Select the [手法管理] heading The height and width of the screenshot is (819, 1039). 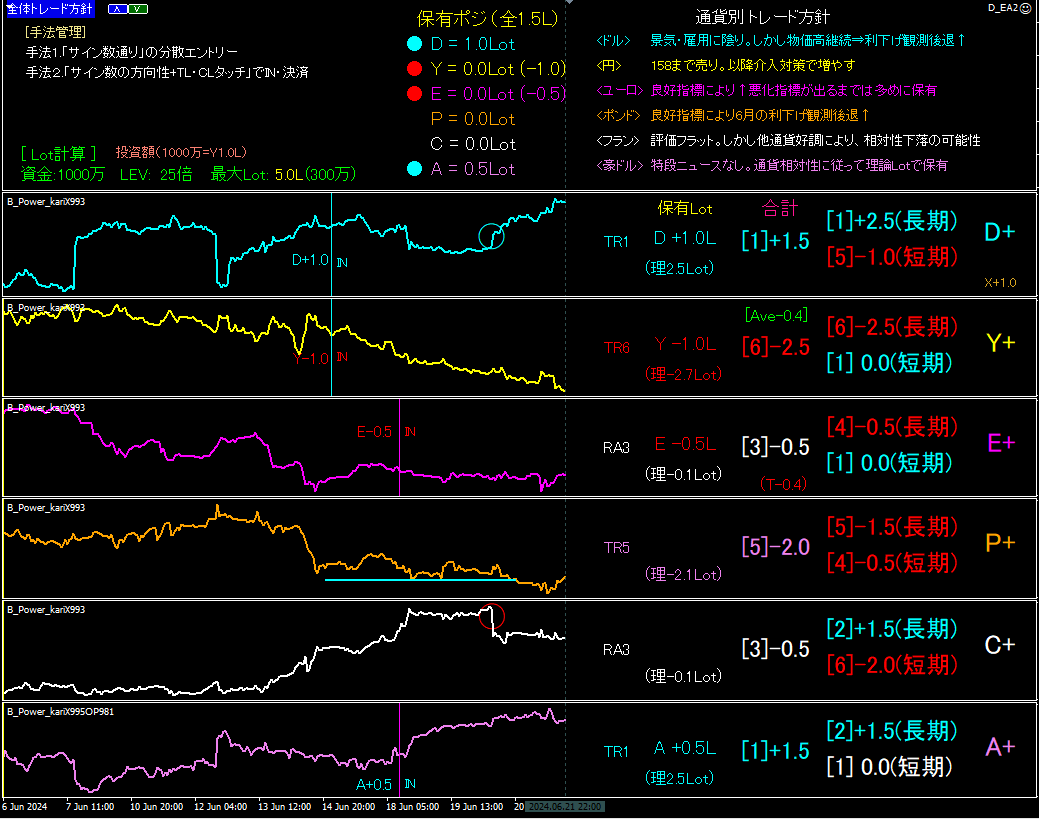pos(55,32)
